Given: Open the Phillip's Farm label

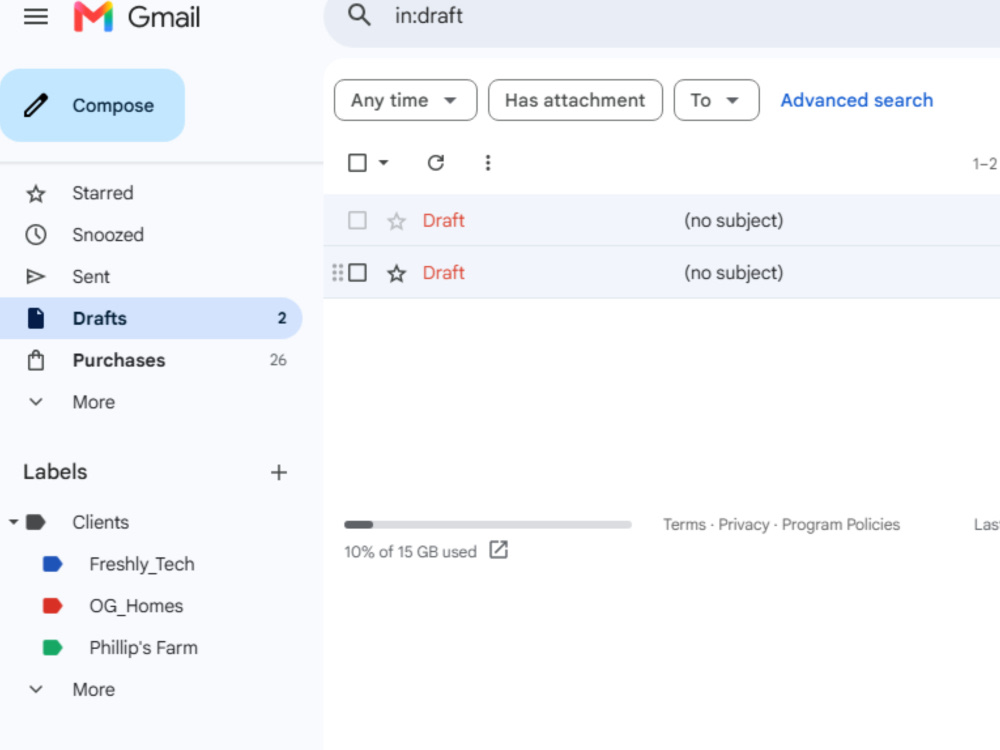Looking at the screenshot, I should tap(143, 648).
